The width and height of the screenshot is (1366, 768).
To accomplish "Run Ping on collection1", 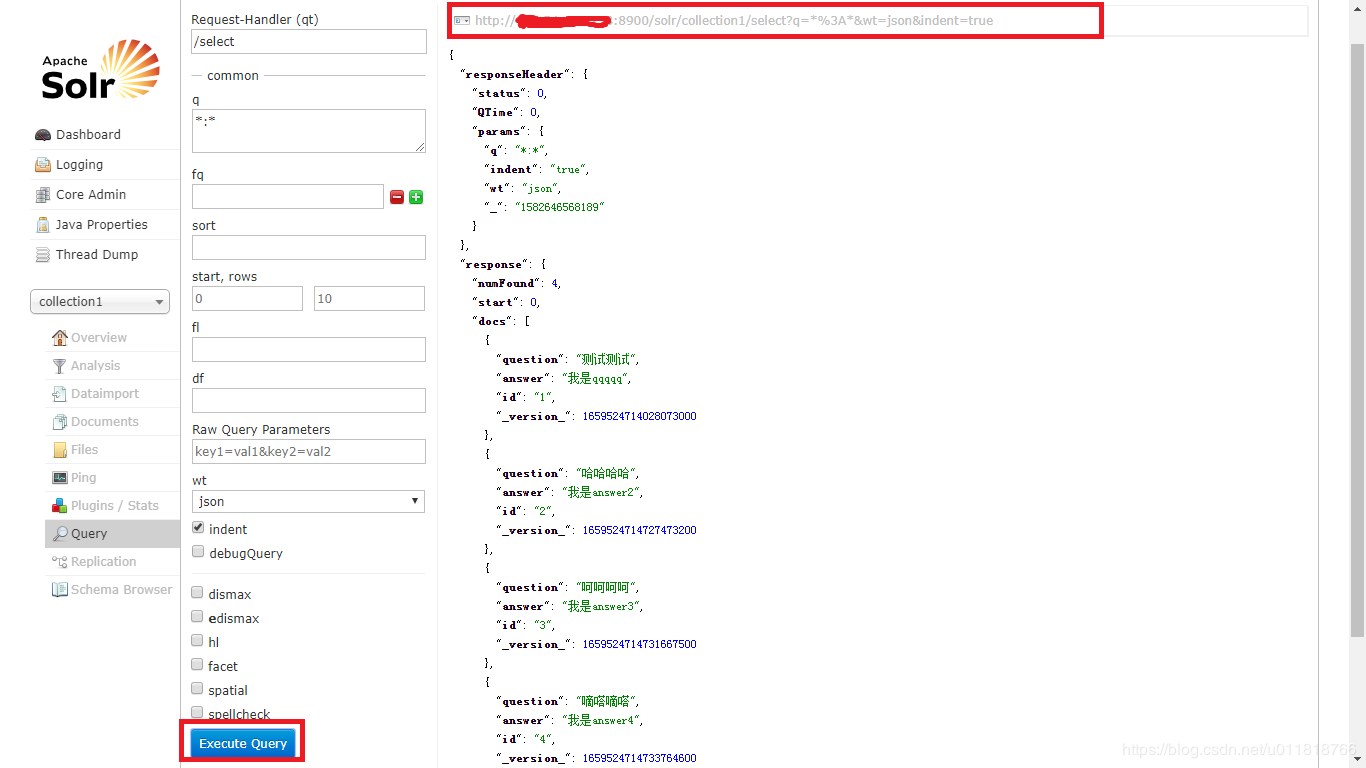I will click(83, 478).
